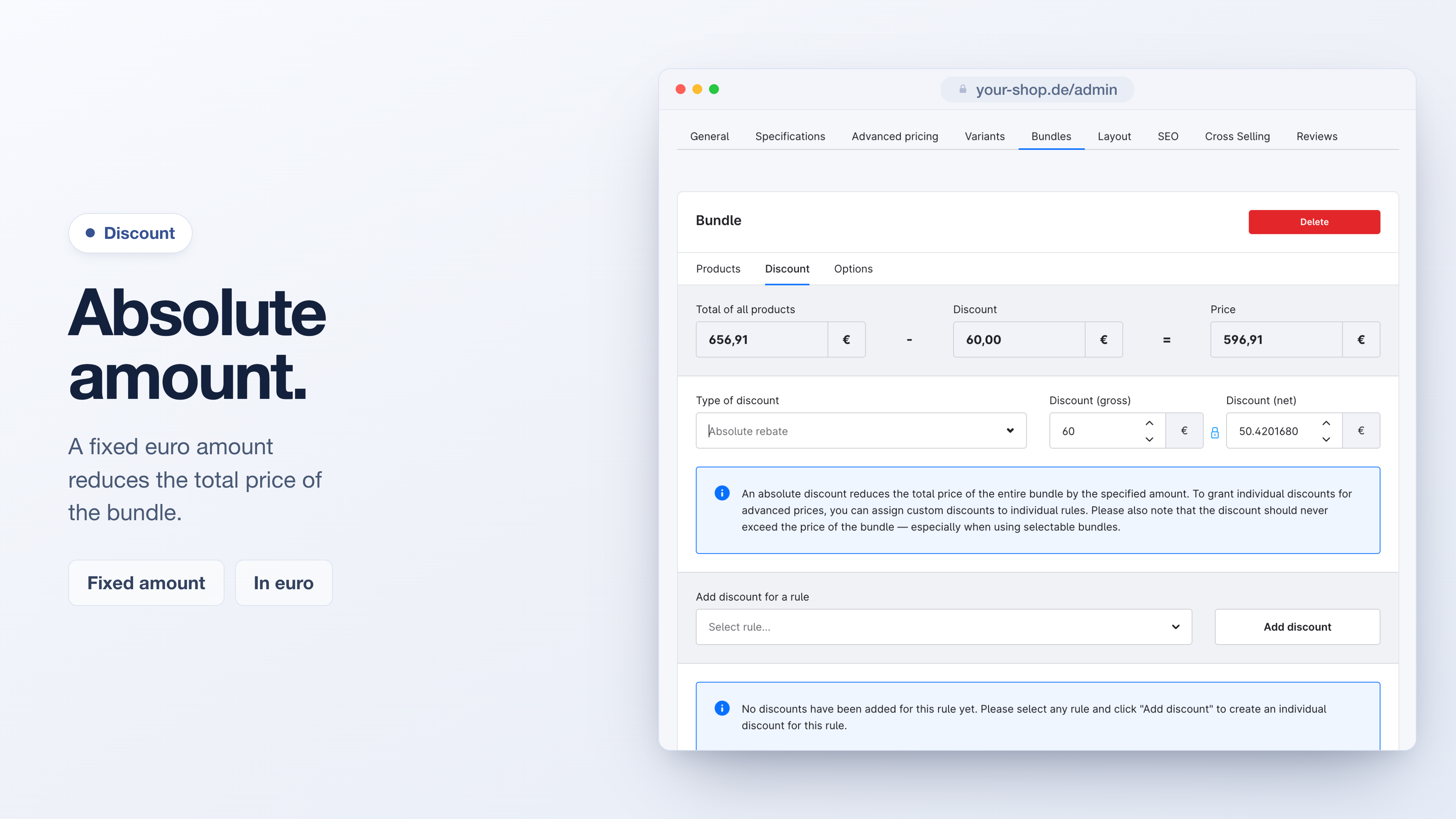Click the Absolute amount headline

pyautogui.click(x=197, y=344)
